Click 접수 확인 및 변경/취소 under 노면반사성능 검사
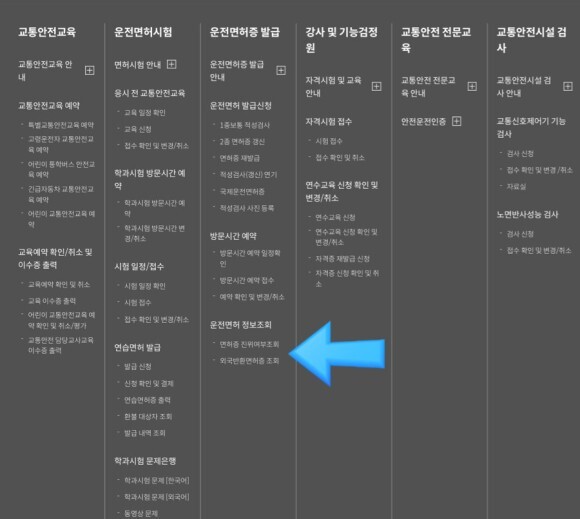Image resolution: width=580 pixels, height=519 pixels. [539, 251]
